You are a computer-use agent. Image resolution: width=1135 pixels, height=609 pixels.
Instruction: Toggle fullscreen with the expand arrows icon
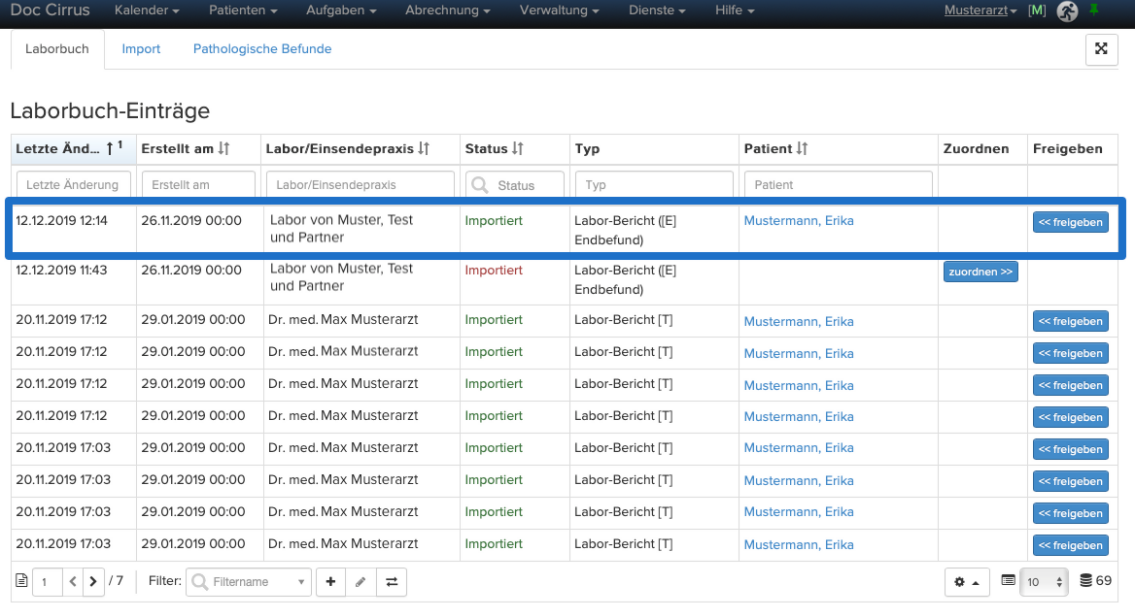tap(1101, 49)
